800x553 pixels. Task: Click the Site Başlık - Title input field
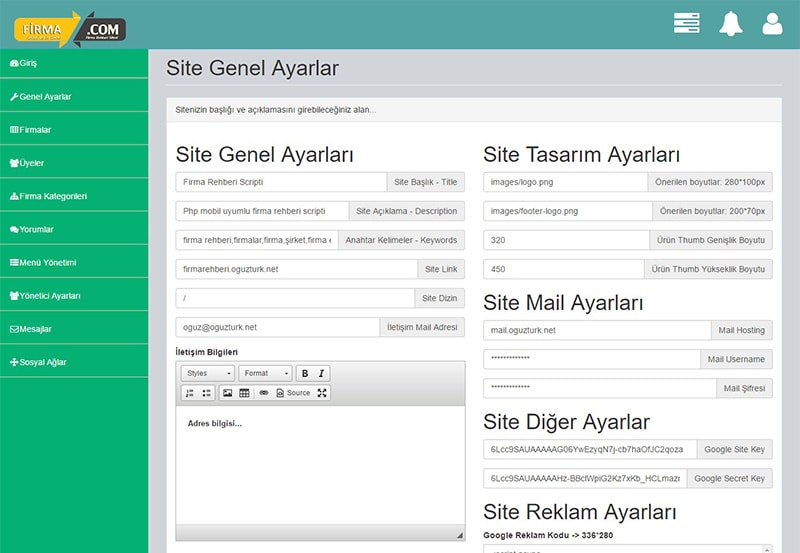coord(281,182)
